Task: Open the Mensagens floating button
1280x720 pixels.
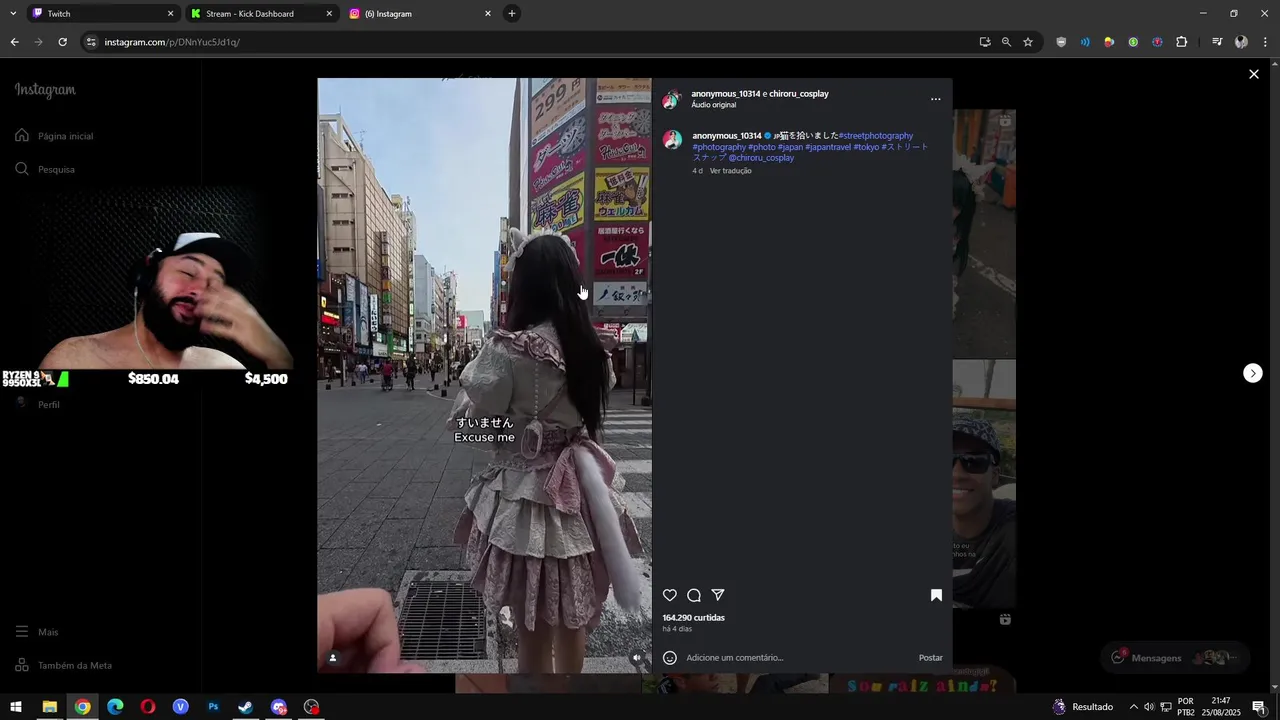Action: (1176, 657)
